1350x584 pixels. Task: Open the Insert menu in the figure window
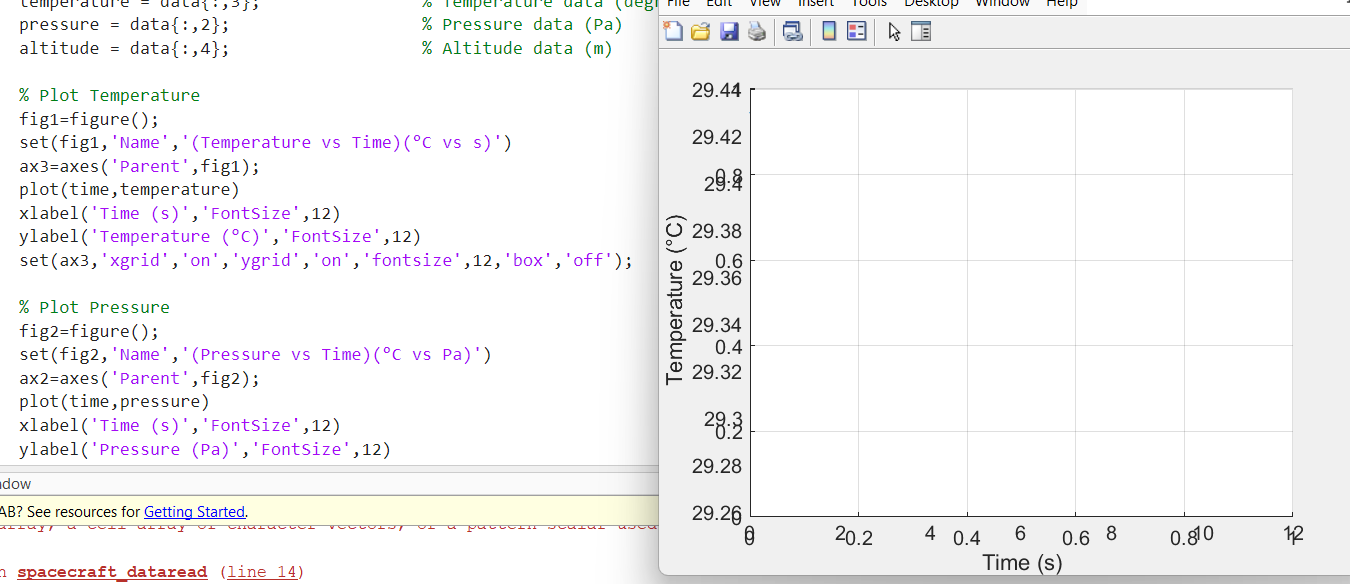pyautogui.click(x=816, y=4)
